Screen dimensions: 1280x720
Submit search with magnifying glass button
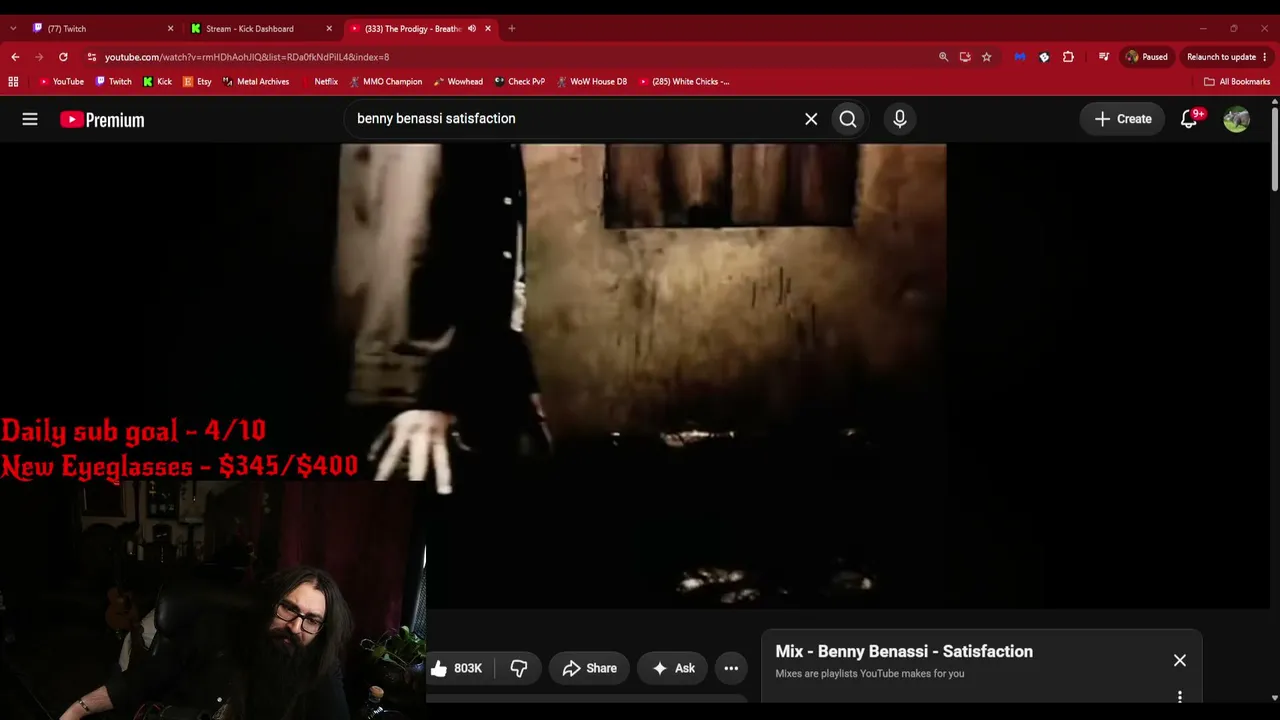[848, 119]
